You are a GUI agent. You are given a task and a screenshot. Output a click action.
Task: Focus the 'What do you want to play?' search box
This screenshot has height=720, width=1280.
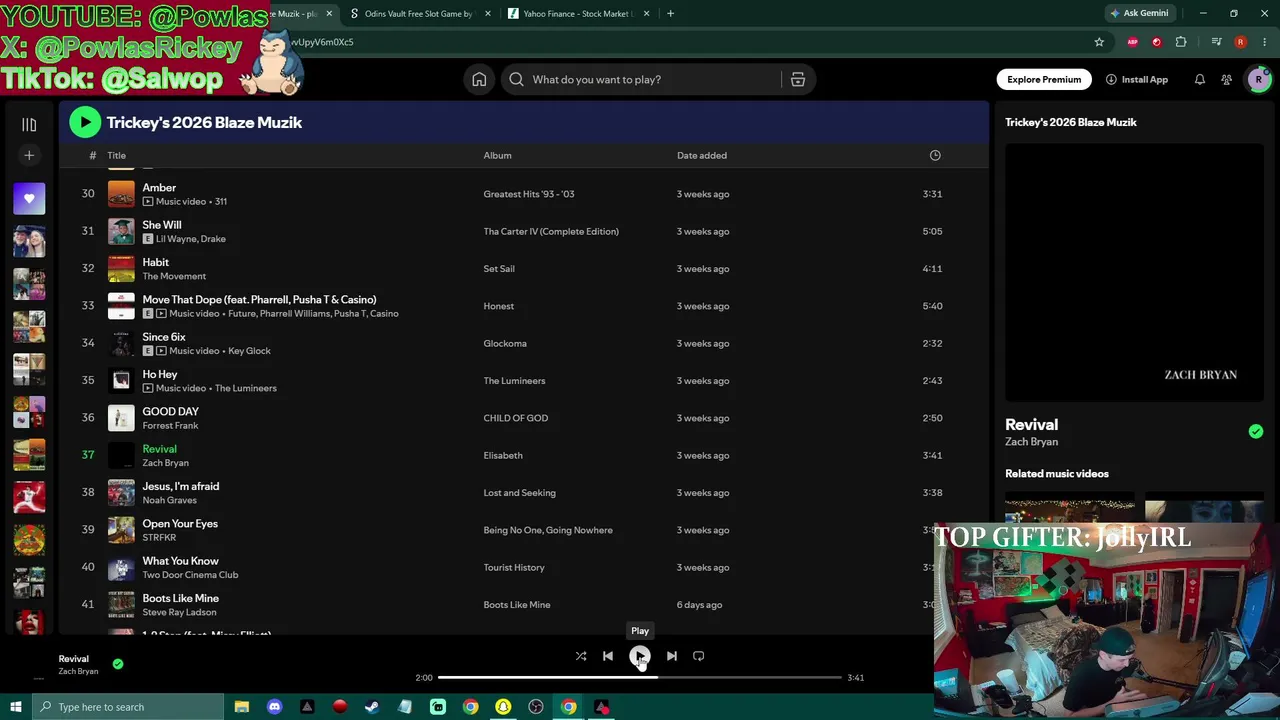(x=641, y=80)
